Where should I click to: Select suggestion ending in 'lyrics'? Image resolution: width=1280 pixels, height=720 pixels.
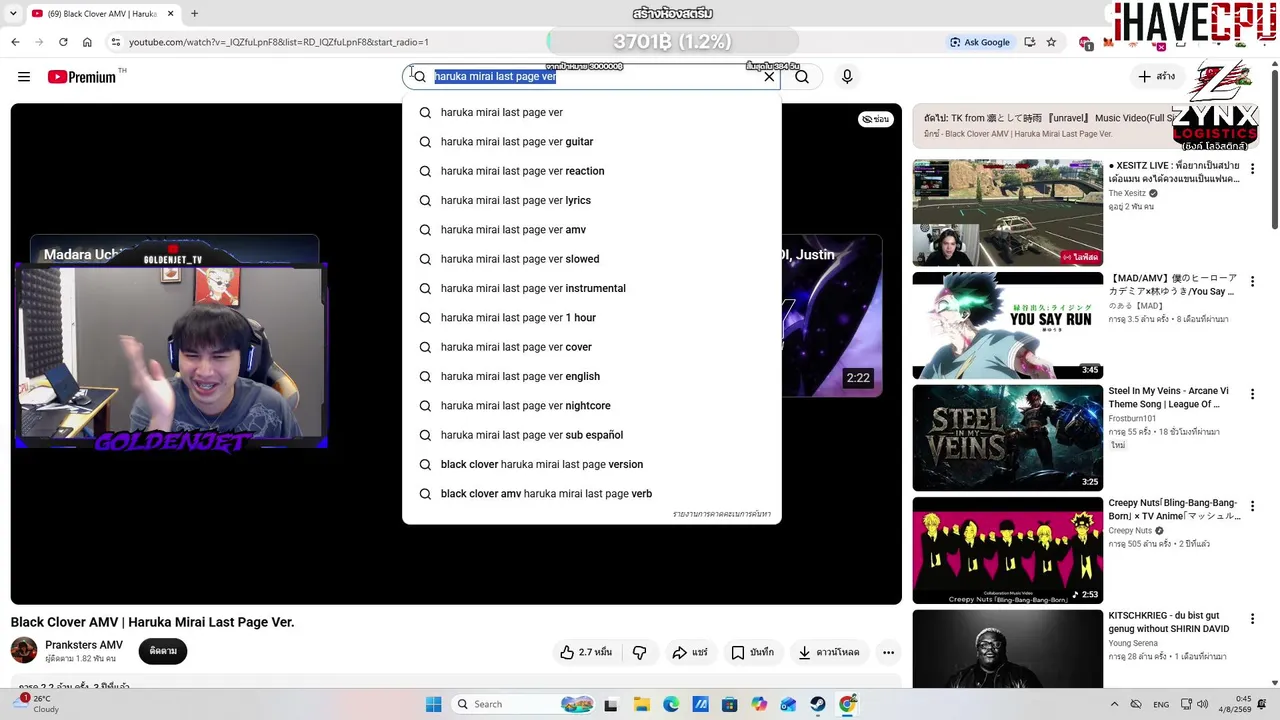pos(592,200)
